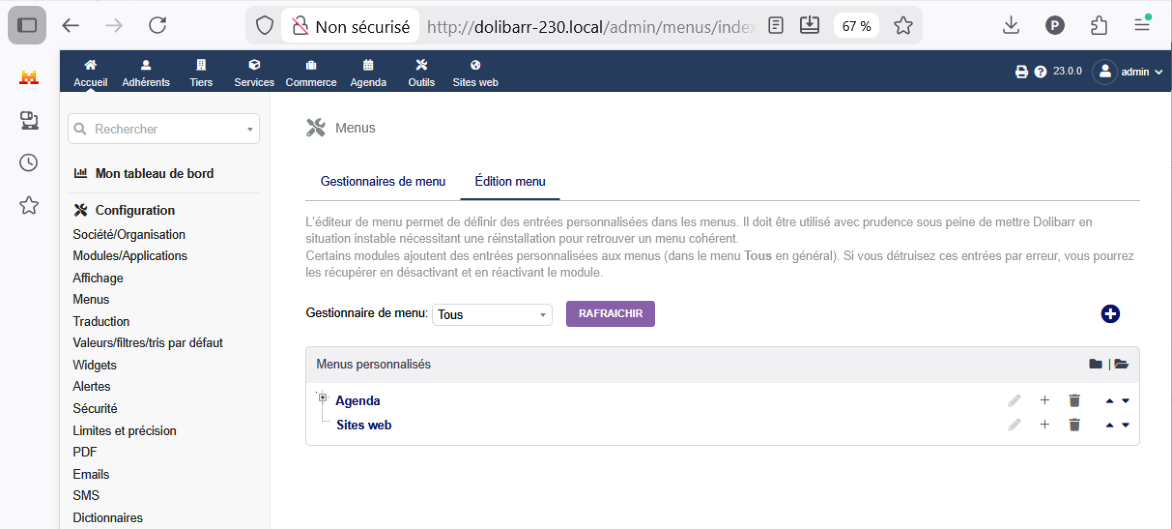Open the help question mark icon
The width and height of the screenshot is (1172, 529).
(x=1040, y=72)
